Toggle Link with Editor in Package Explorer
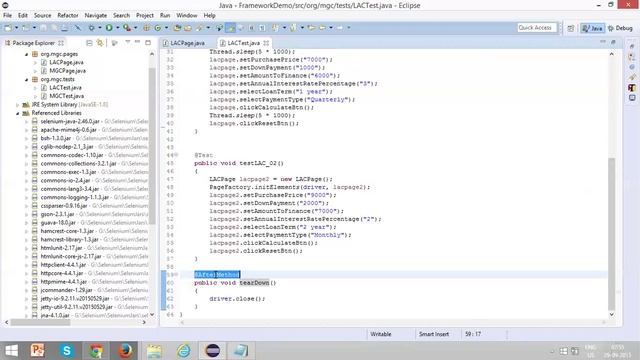Viewport: 640px width, 360px height. (100, 42)
